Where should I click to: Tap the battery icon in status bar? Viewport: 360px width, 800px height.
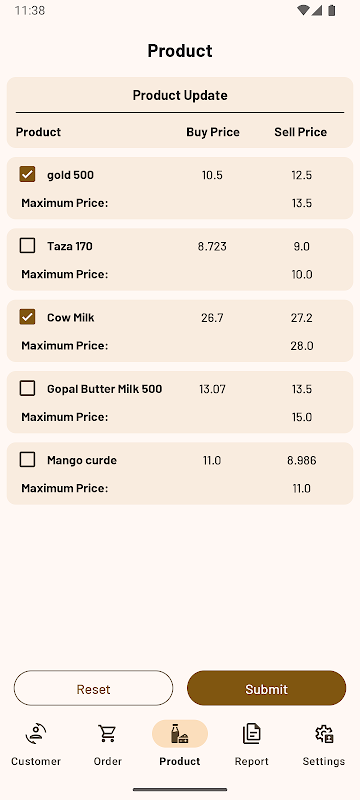pyautogui.click(x=331, y=10)
